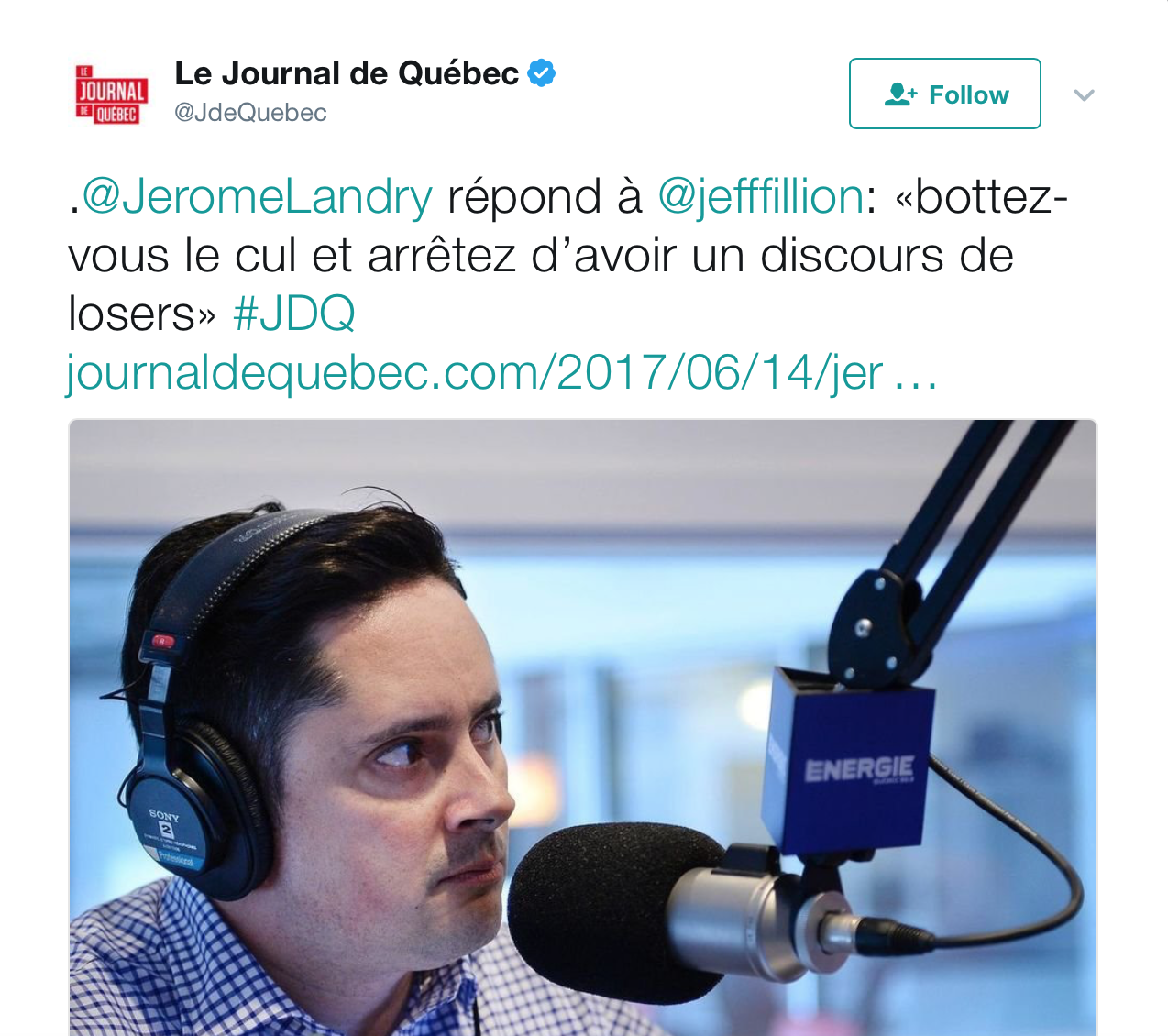Image resolution: width=1168 pixels, height=1036 pixels.
Task: Visit the @JeromeLandry mention
Action: click(257, 198)
